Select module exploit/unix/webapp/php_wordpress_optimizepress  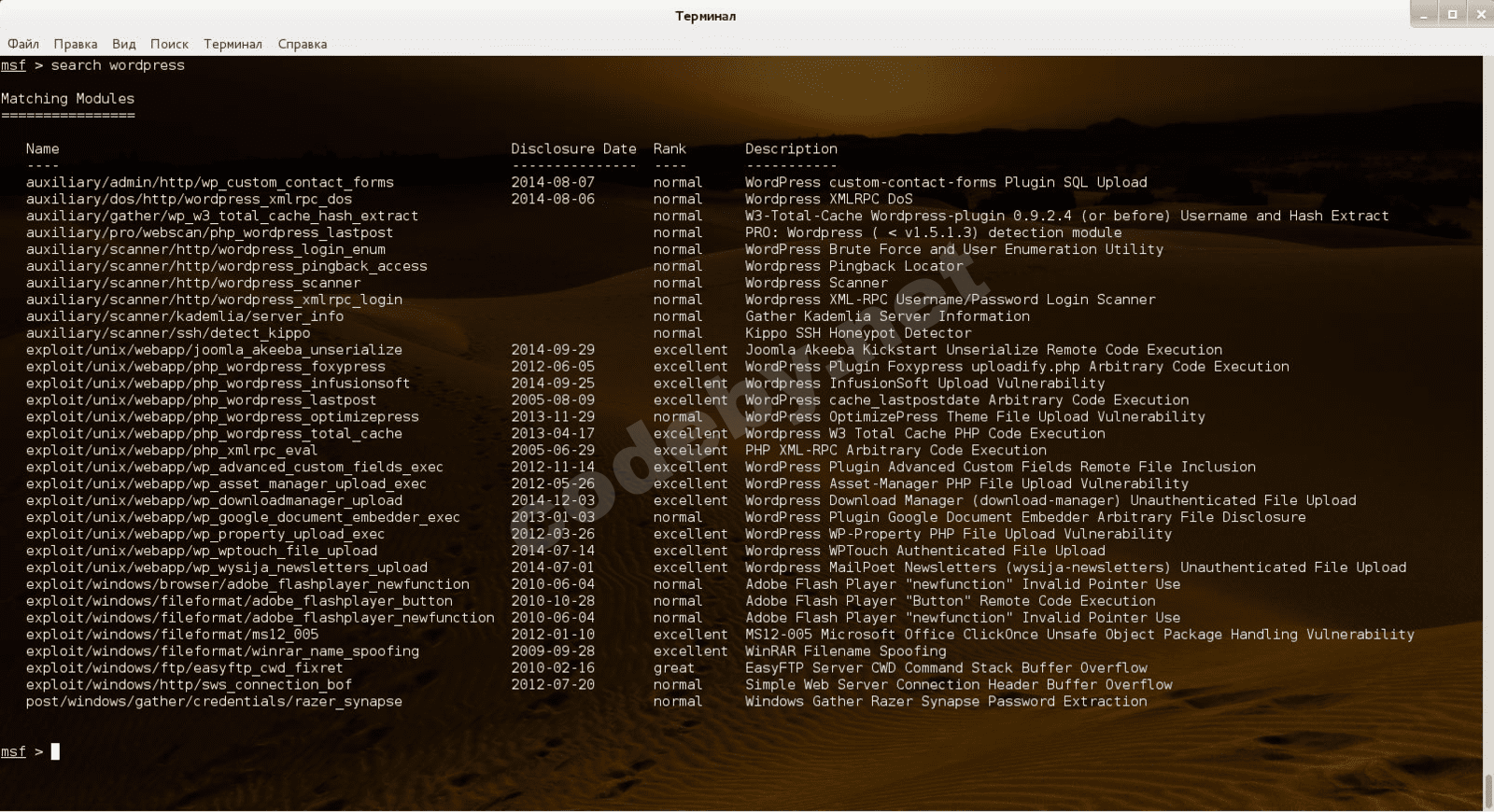click(x=222, y=418)
